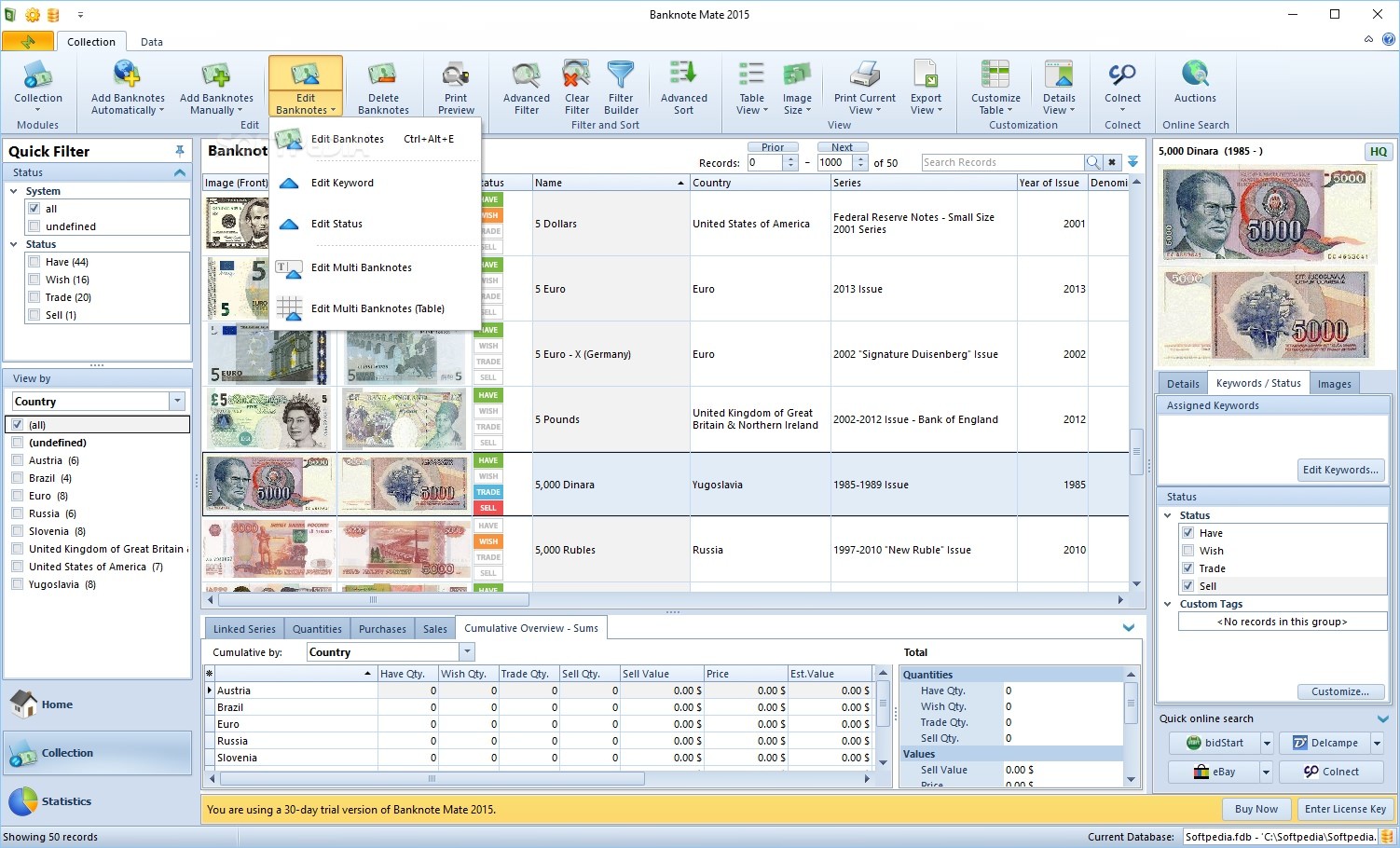Click the Connect ribbon icon
The height and width of the screenshot is (848, 1400).
click(x=1122, y=75)
